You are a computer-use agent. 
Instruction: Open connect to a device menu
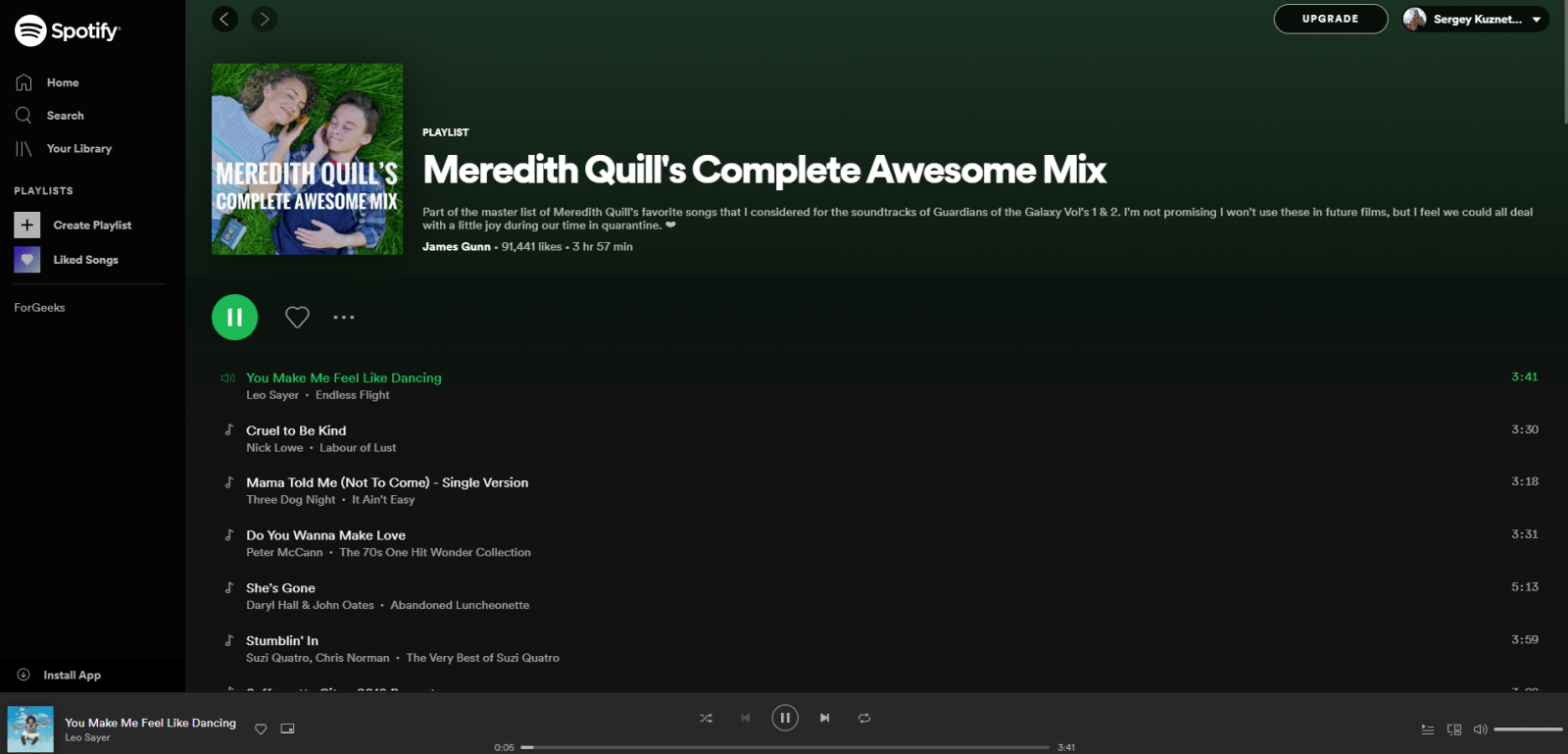coord(1454,729)
